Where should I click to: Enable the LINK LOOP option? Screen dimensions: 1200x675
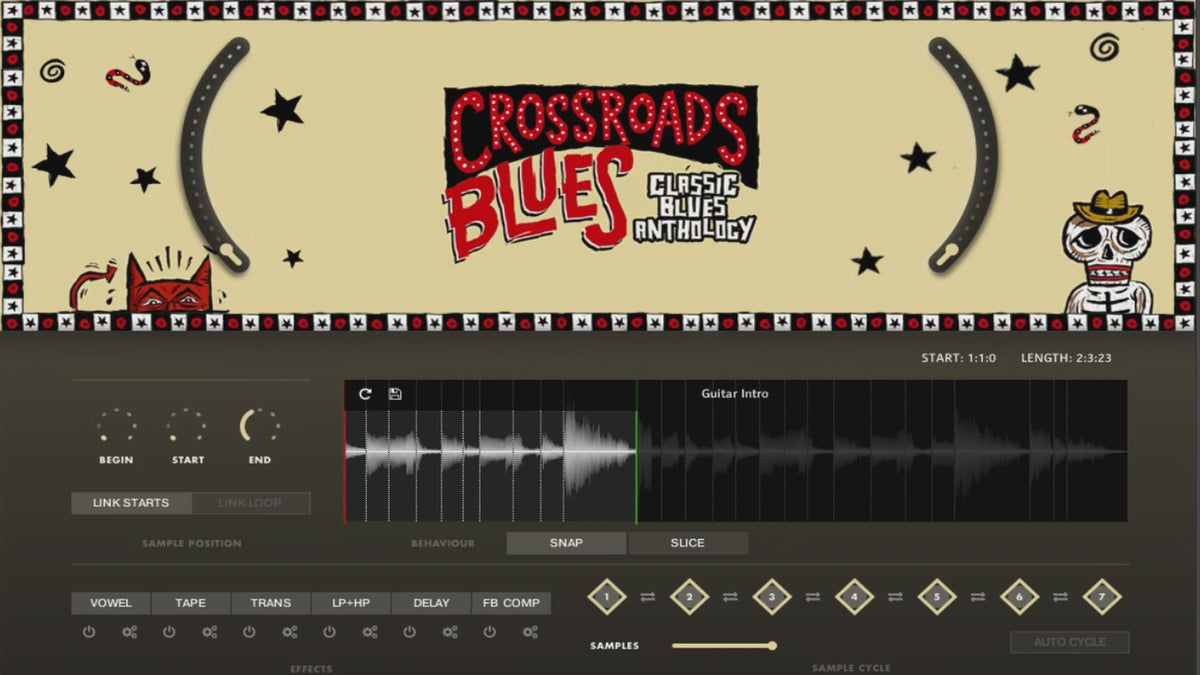click(x=250, y=503)
